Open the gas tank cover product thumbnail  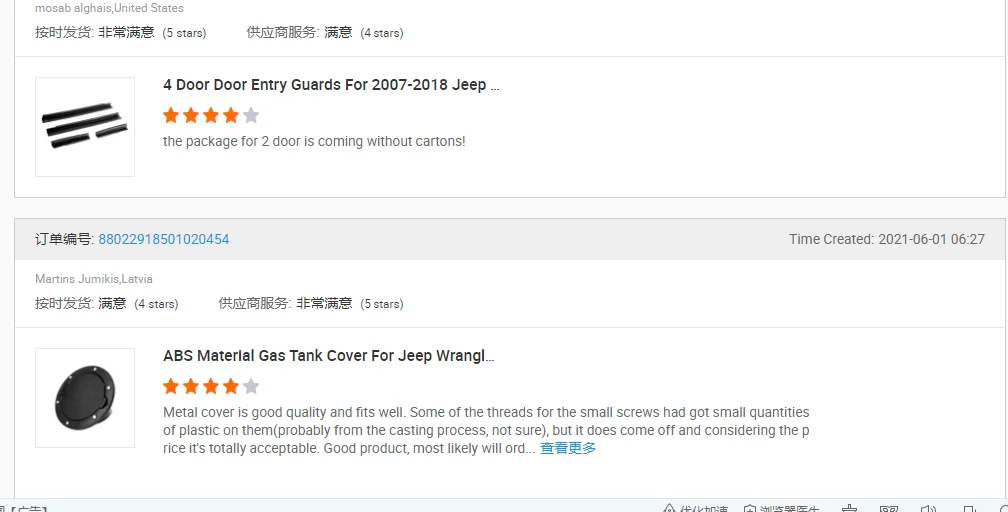click(85, 398)
